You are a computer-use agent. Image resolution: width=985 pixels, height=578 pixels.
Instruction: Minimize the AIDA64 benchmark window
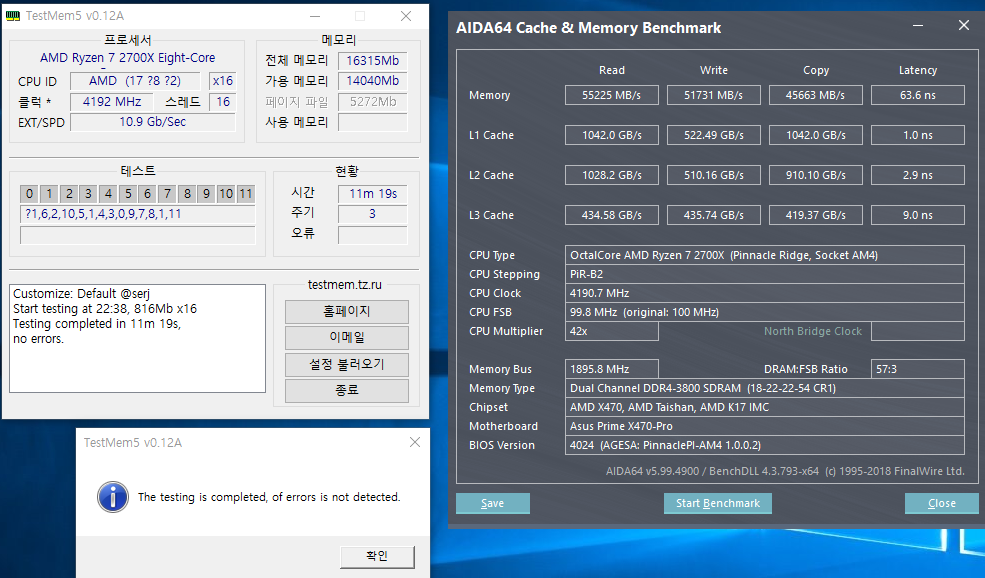point(918,26)
